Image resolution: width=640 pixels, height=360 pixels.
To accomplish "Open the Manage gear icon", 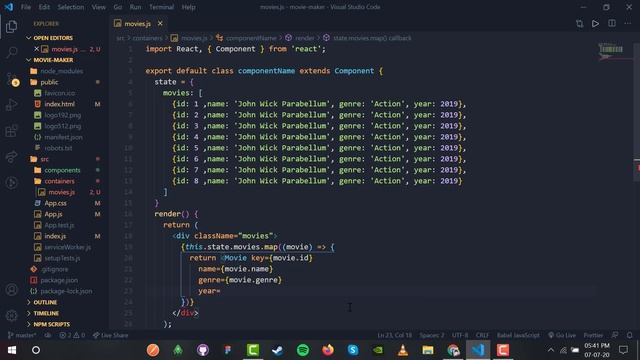I will pos(11,315).
